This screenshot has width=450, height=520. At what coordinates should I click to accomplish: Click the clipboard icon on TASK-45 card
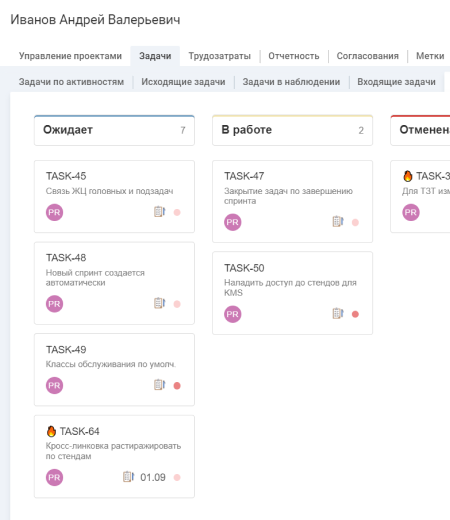click(x=159, y=212)
